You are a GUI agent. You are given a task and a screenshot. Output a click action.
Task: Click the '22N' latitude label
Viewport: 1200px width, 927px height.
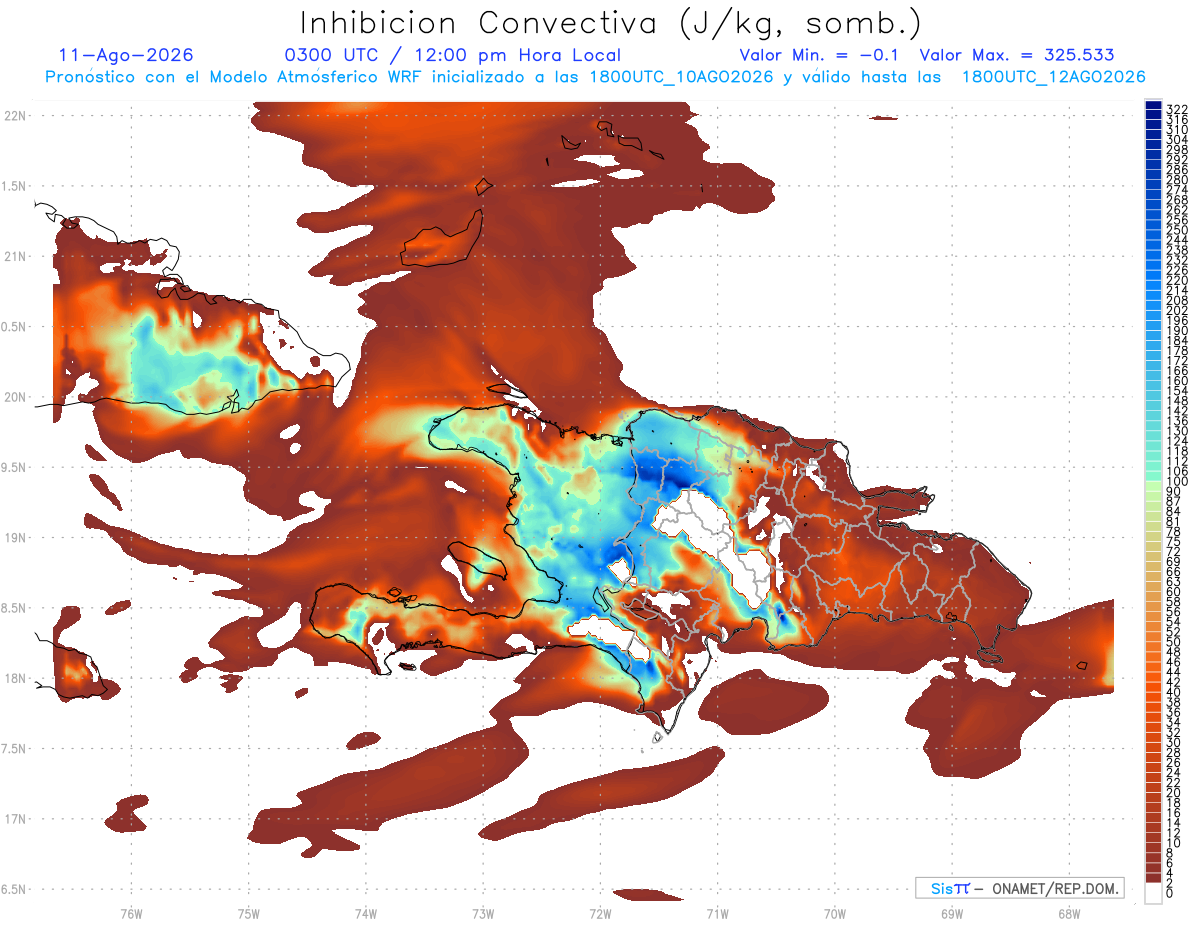15,116
